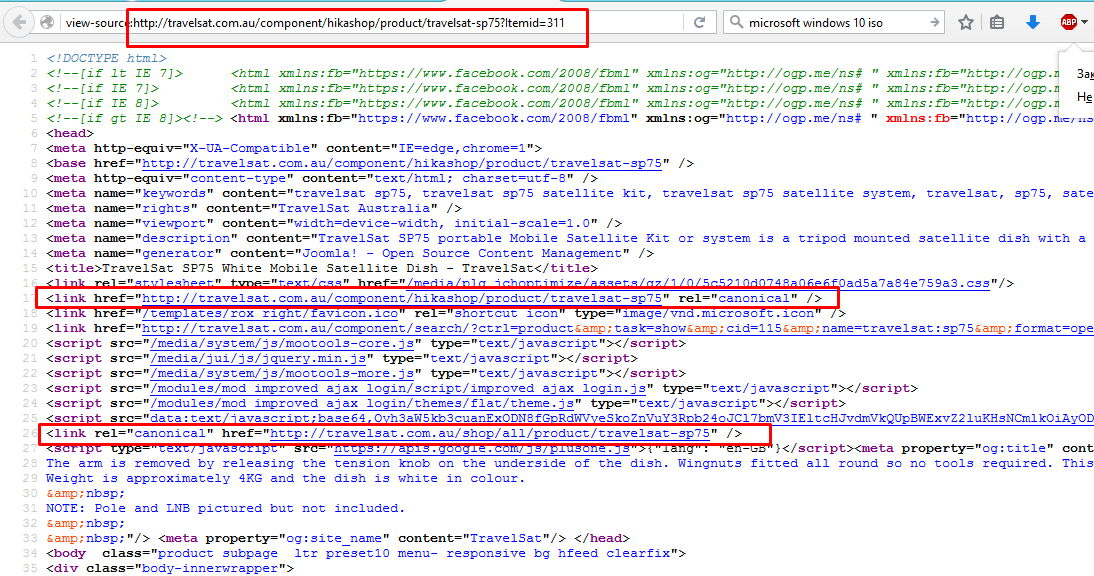Open the jquery.min.js script link
1094x576 pixels.
(x=259, y=358)
